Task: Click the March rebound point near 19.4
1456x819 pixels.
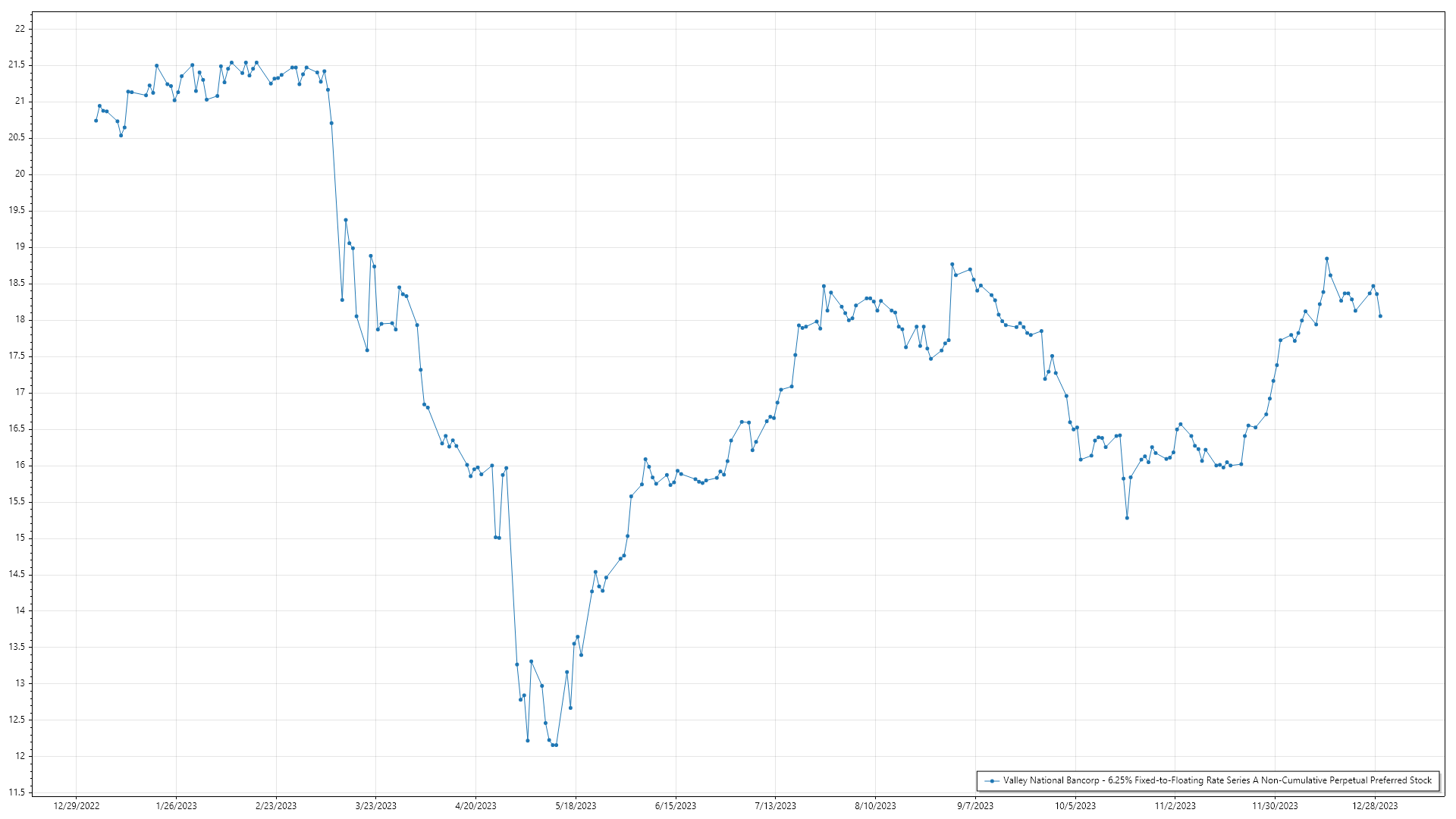Action: click(346, 220)
